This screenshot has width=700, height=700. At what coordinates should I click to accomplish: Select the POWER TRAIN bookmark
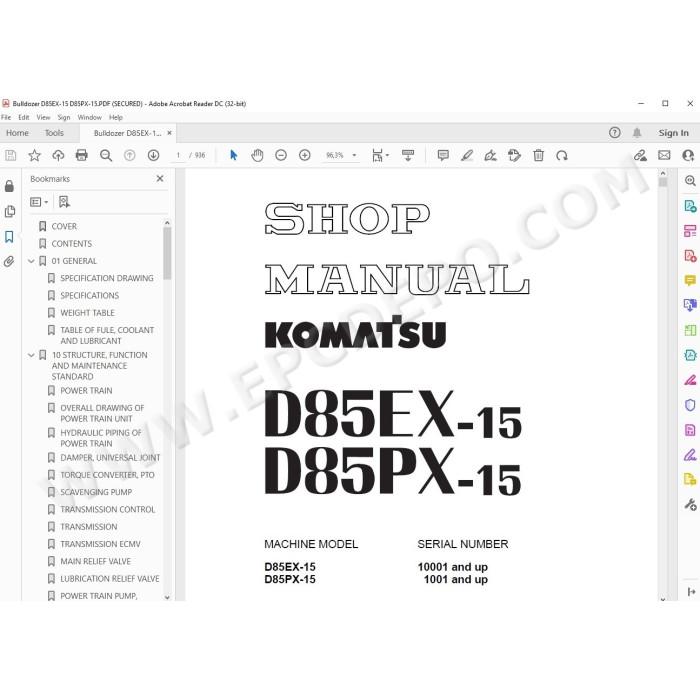[x=86, y=391]
